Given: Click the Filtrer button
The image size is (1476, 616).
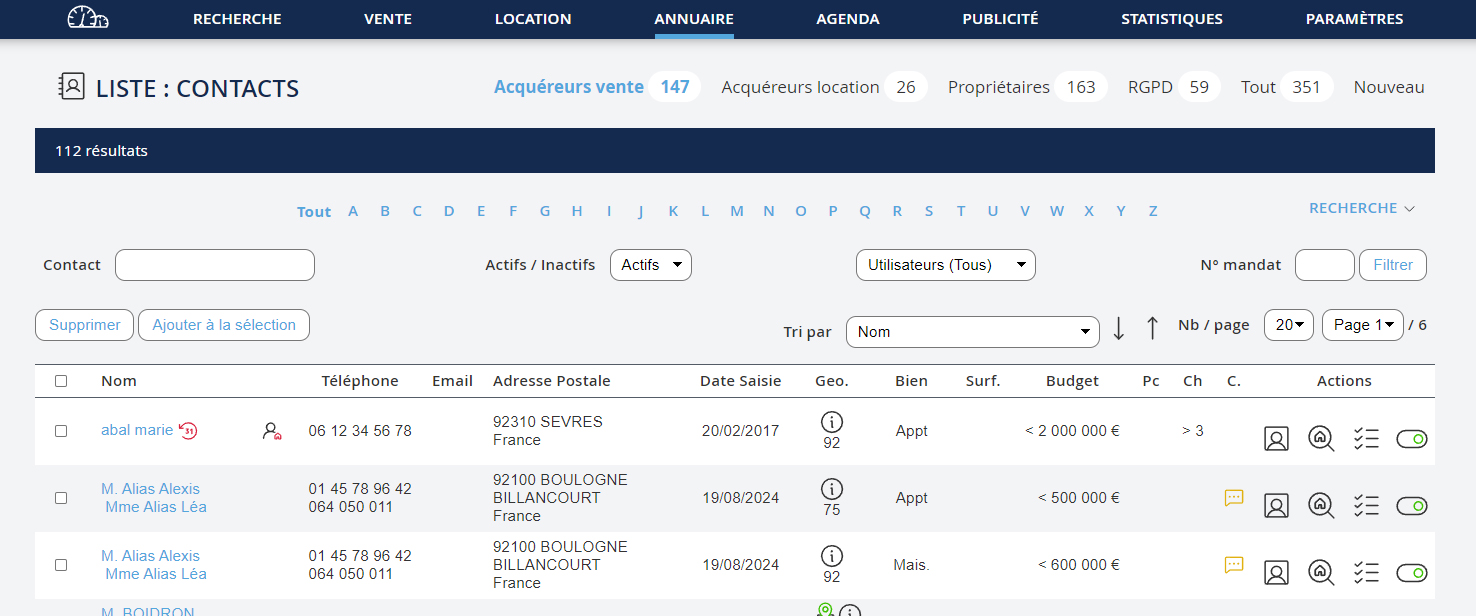Looking at the screenshot, I should (x=1392, y=265).
